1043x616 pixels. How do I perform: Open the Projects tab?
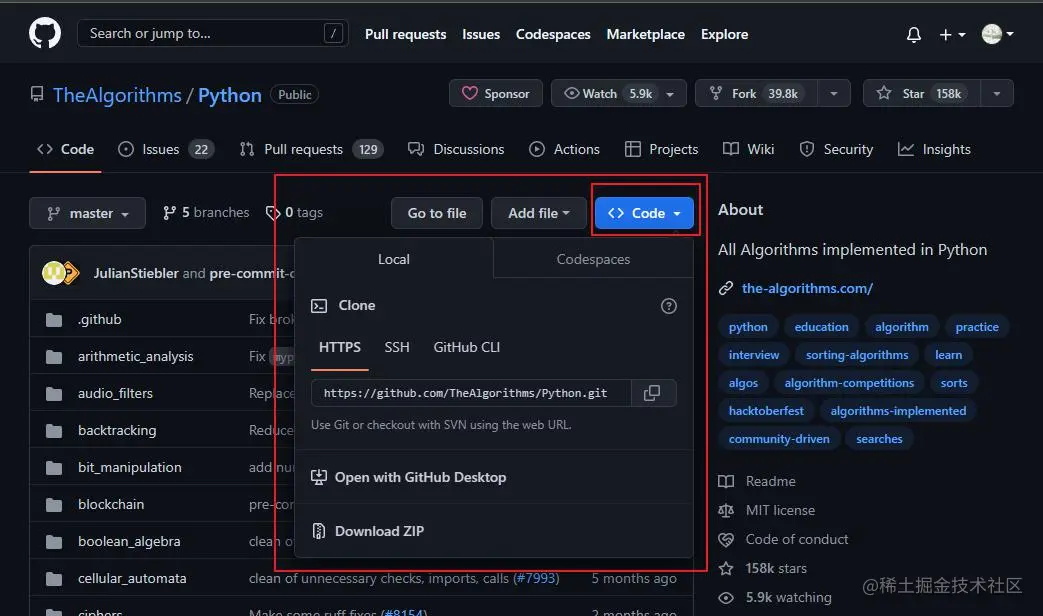coord(662,149)
